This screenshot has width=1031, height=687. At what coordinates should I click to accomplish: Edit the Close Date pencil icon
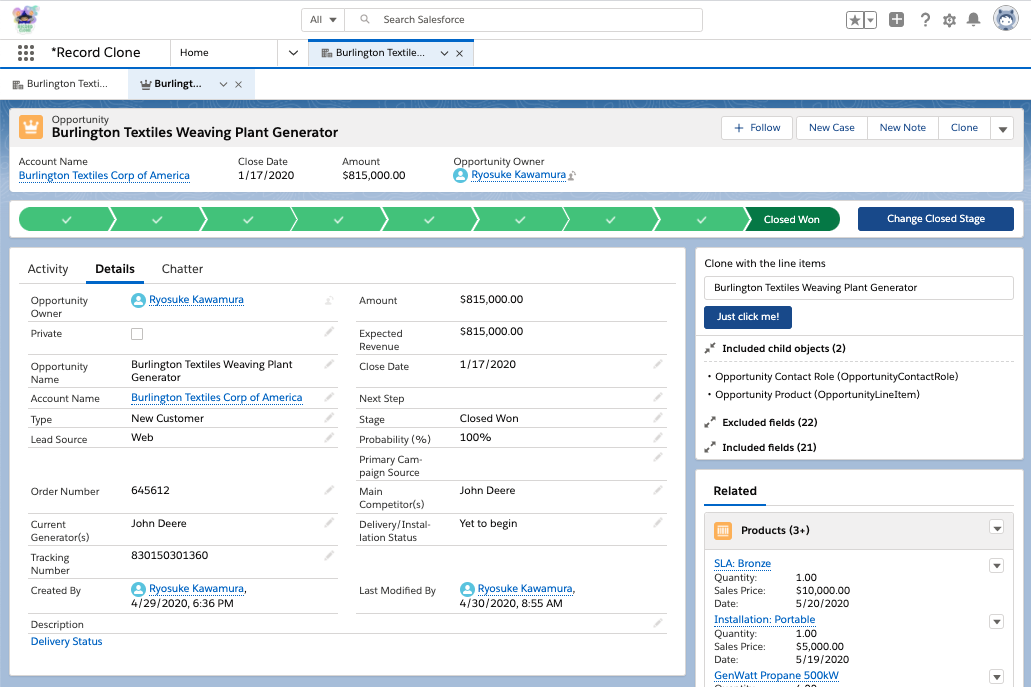tap(658, 364)
